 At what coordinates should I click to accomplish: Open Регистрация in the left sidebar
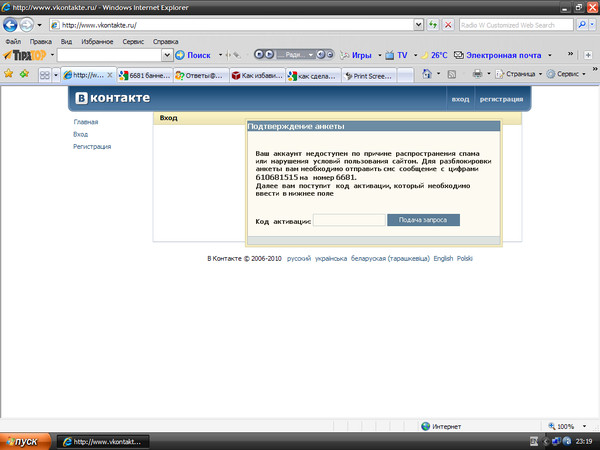coord(92,146)
